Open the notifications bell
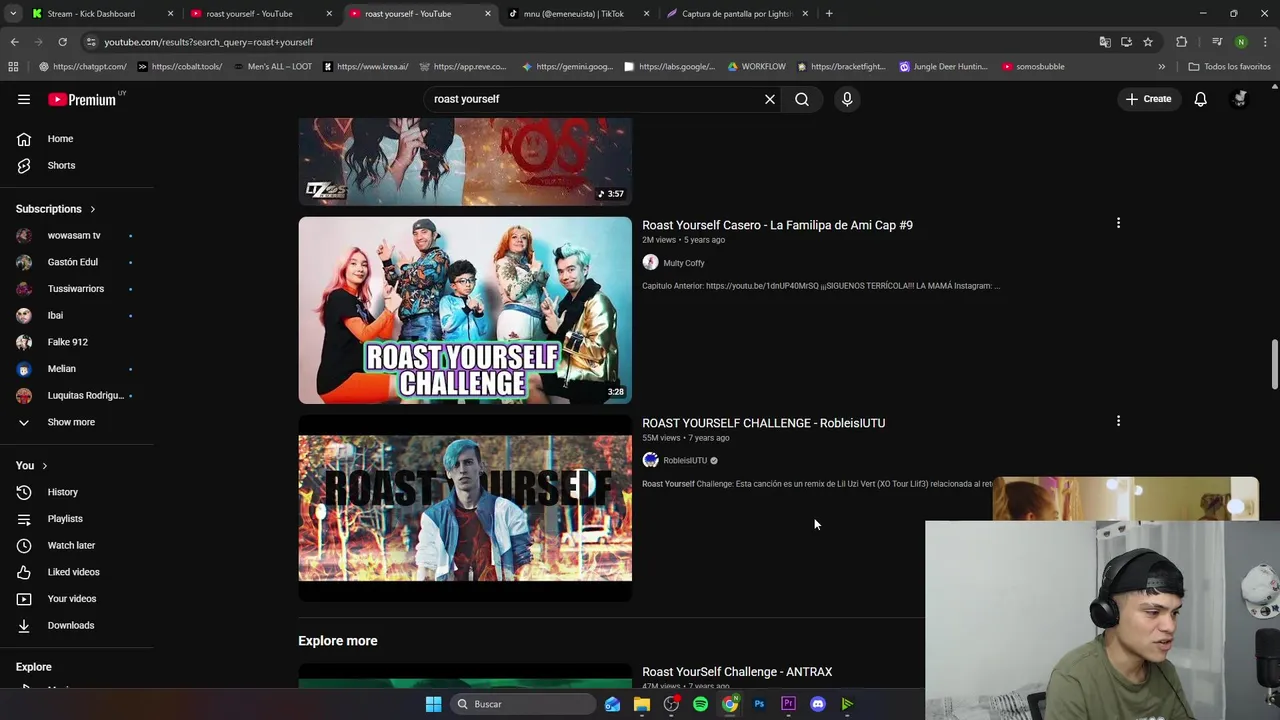This screenshot has width=1280, height=720. click(1200, 99)
